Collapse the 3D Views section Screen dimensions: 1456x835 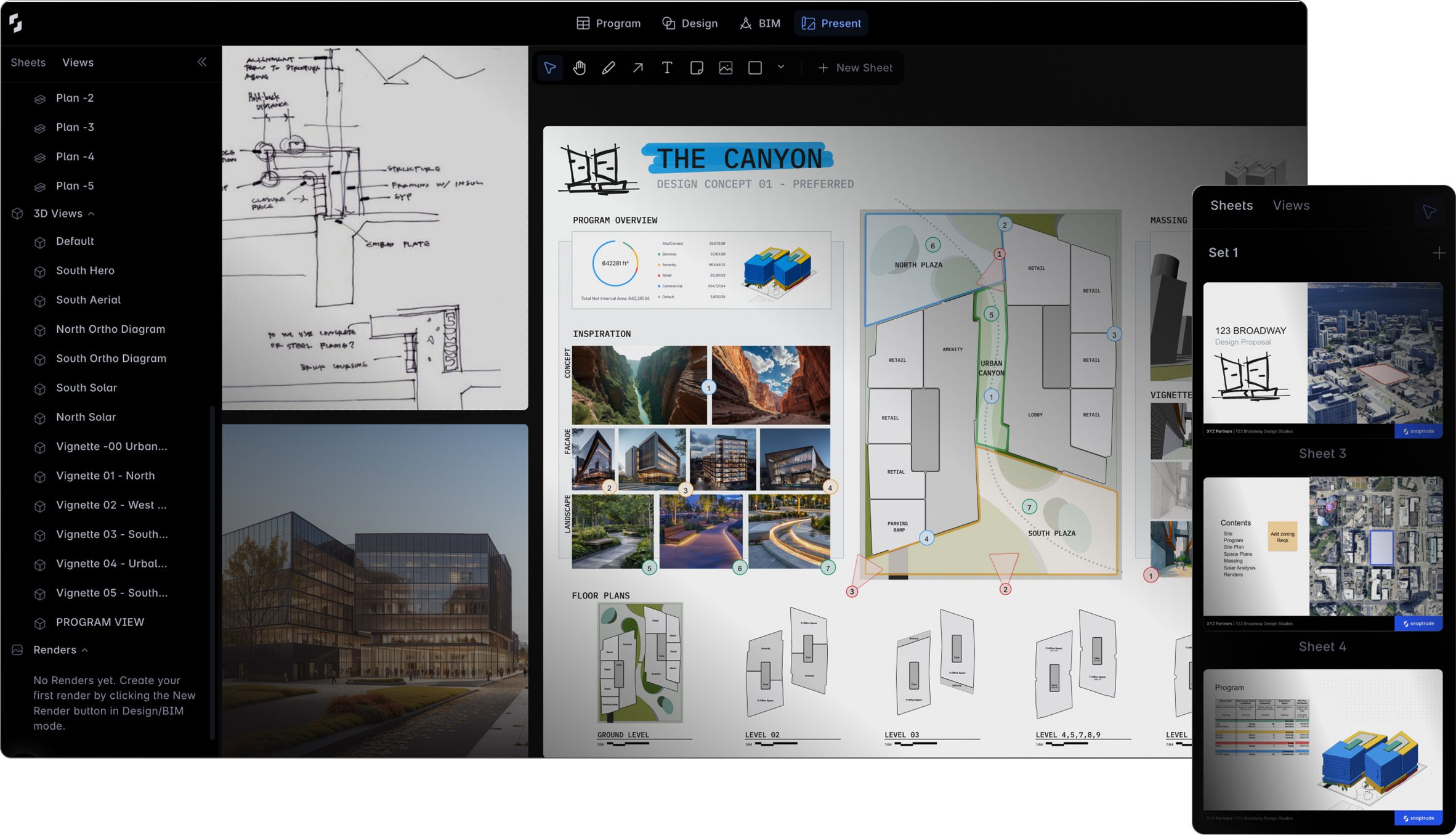91,214
